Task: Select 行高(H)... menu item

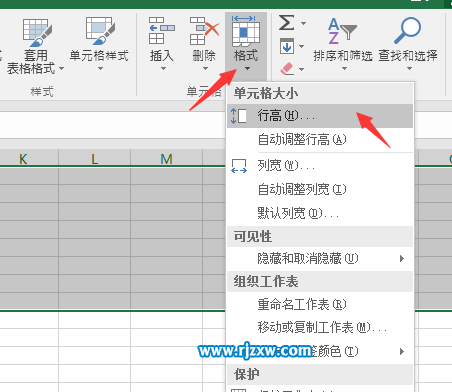Action: [x=320, y=116]
